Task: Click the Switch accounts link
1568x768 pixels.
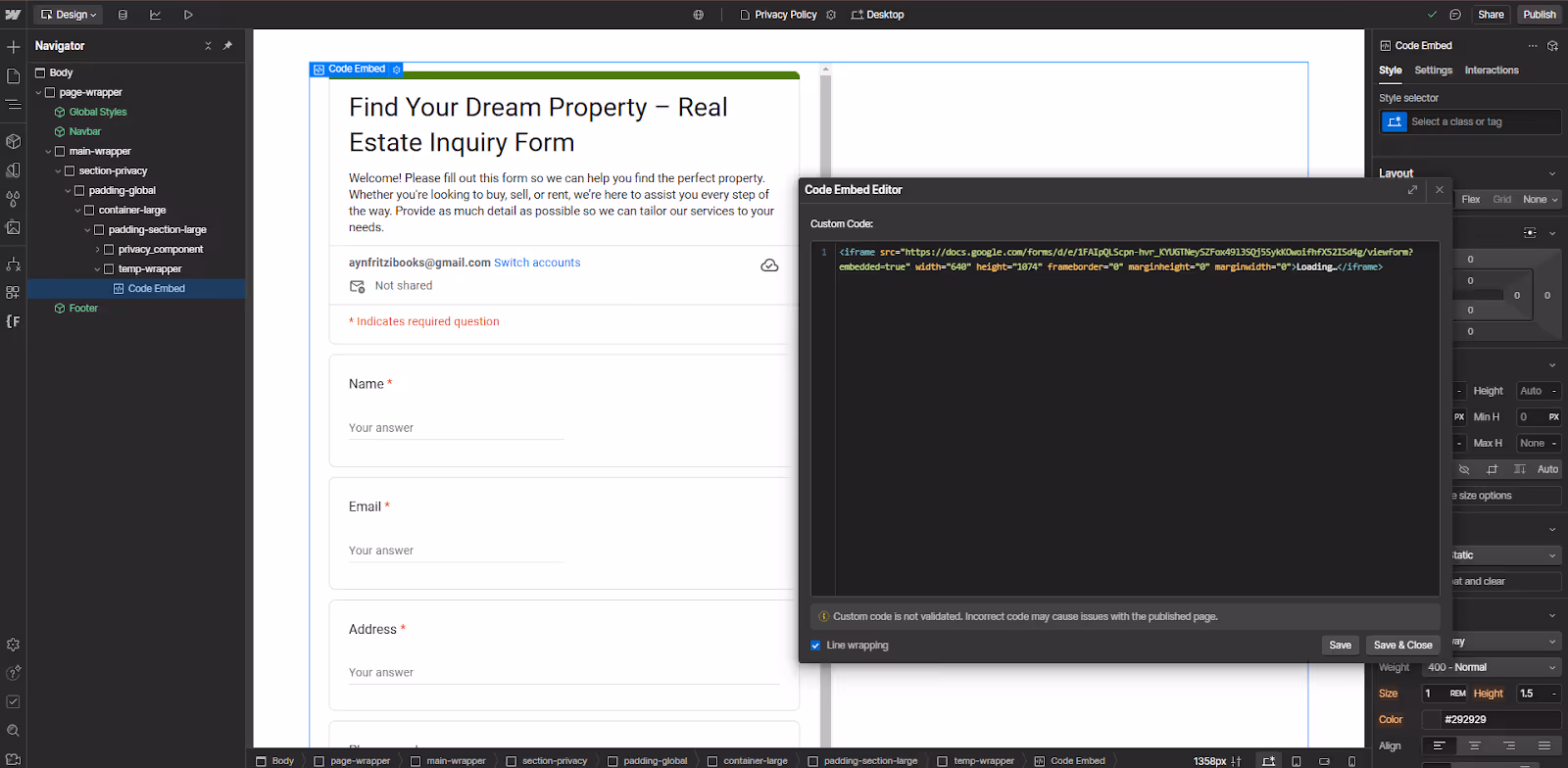Action: [537, 263]
